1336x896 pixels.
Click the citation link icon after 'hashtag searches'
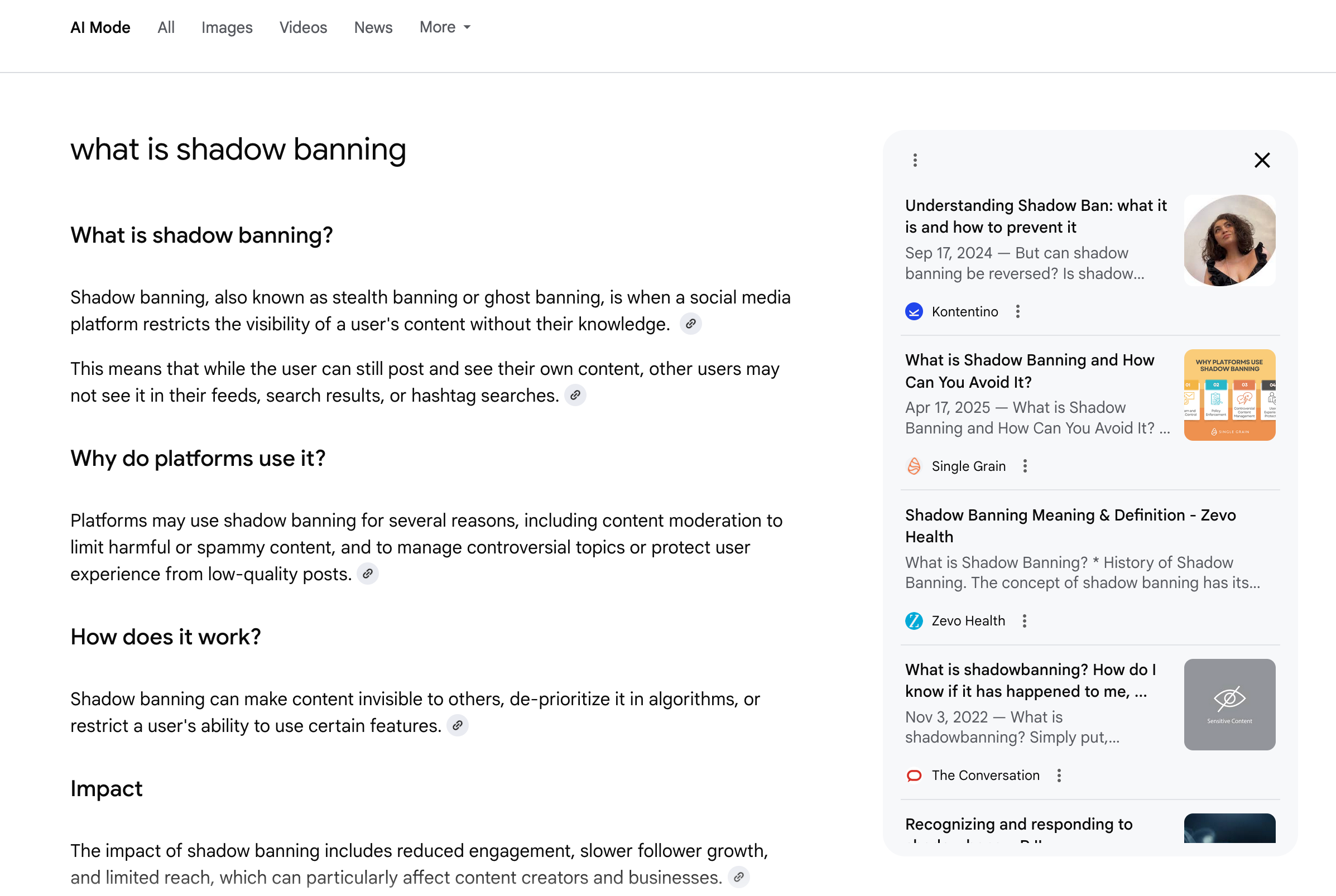coord(575,396)
